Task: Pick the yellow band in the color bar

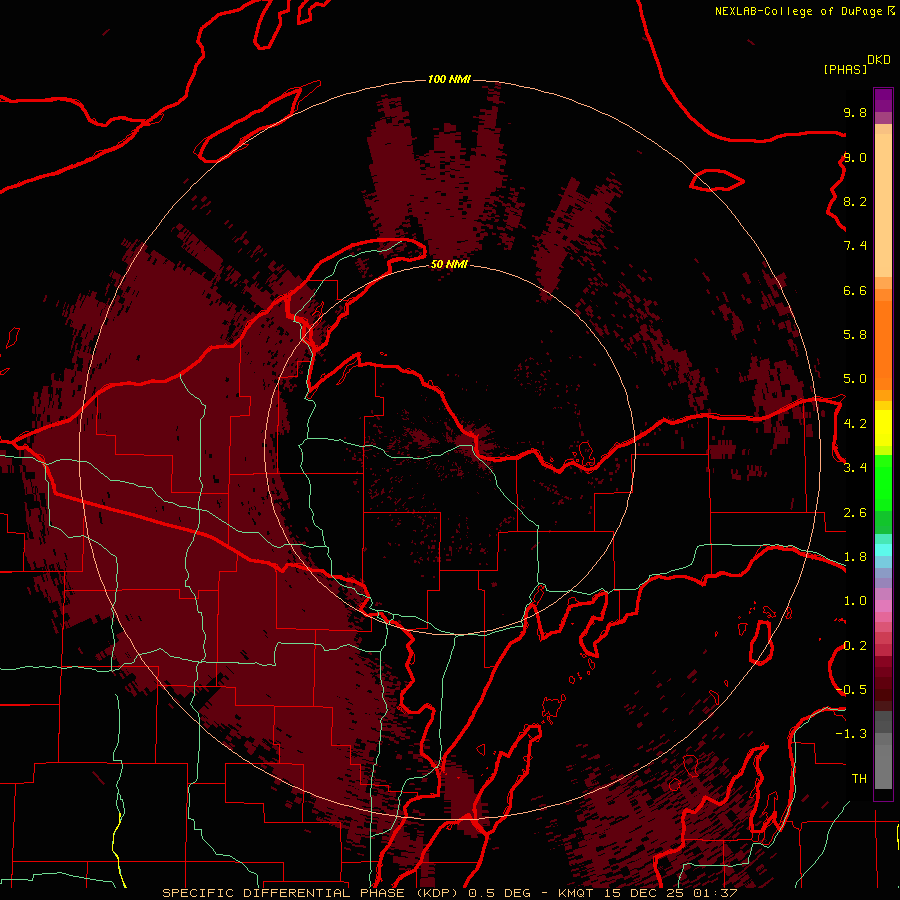Action: click(x=883, y=428)
